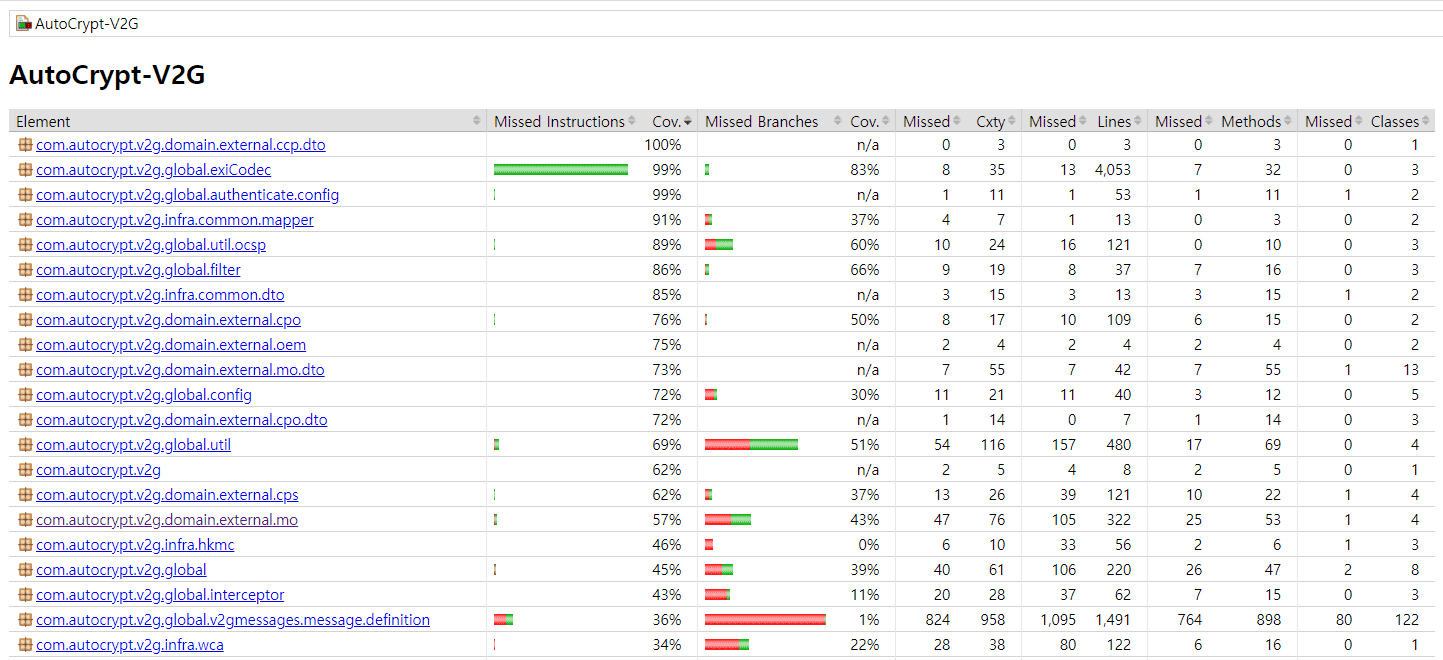Screen dimensions: 1443x660
Task: Click package icon next to com.autocrypt.v2g.infra.wca
Action: tap(25, 645)
